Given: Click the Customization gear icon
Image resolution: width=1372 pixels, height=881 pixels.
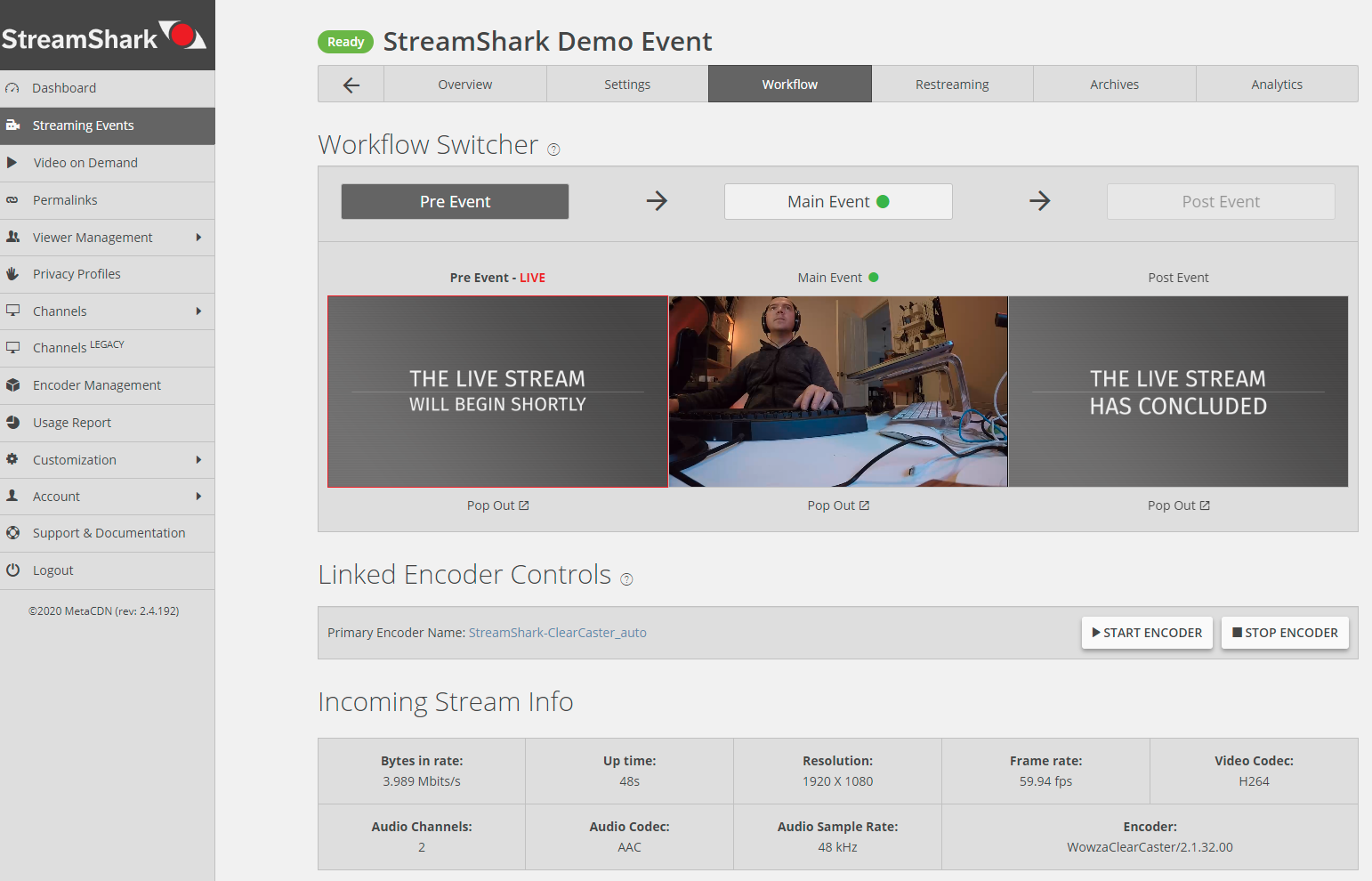Looking at the screenshot, I should click(x=12, y=459).
